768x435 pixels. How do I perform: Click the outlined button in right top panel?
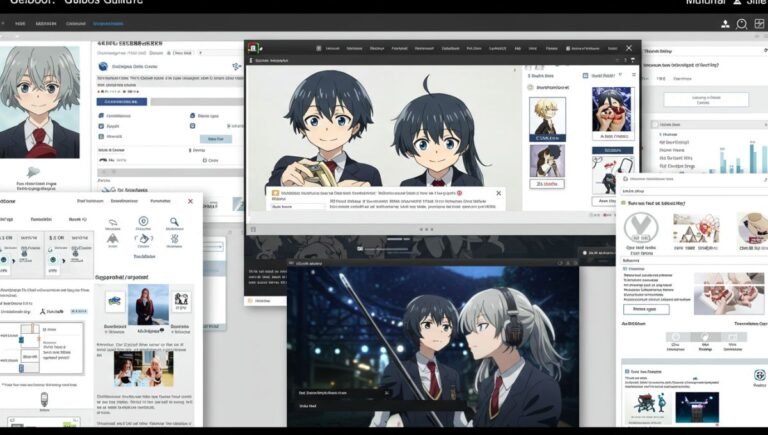[x=706, y=99]
